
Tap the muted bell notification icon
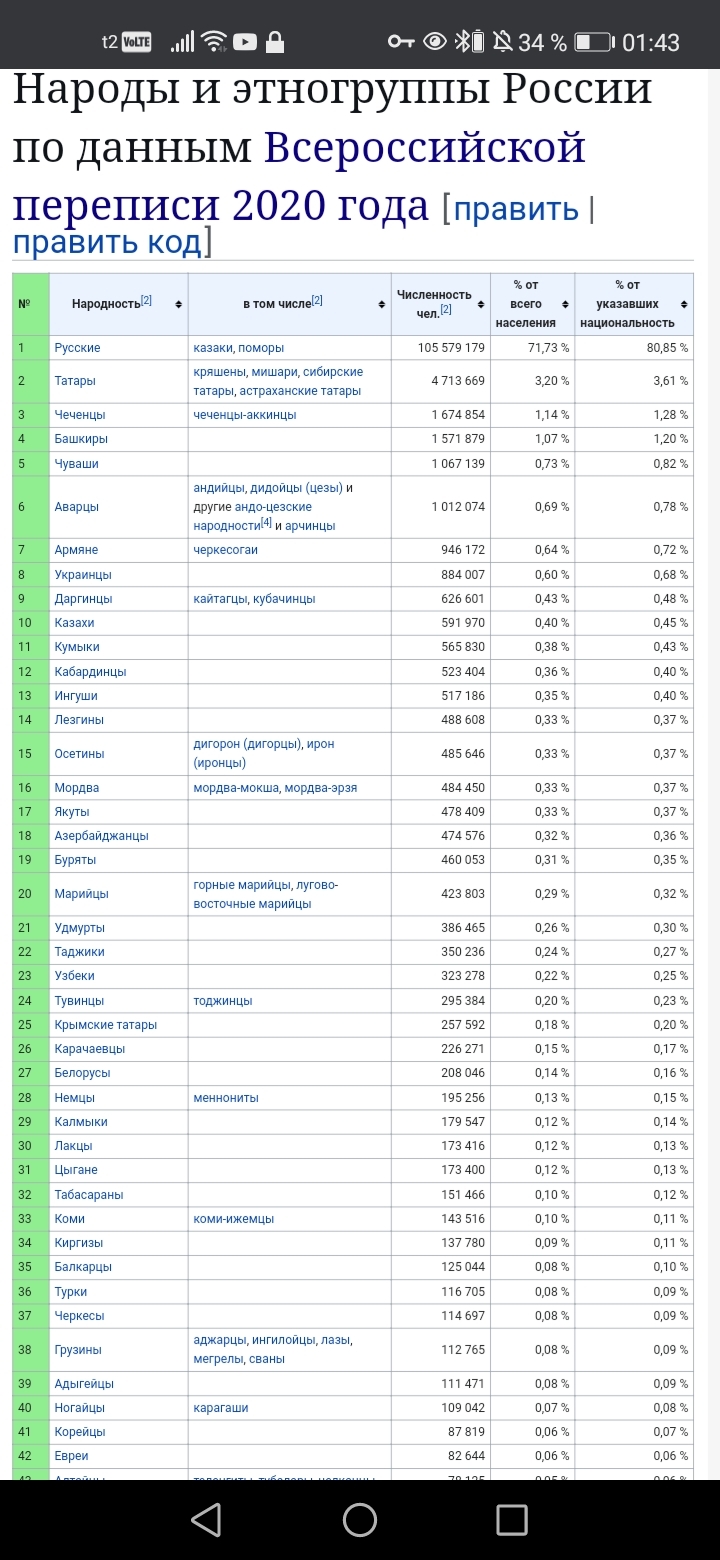click(502, 42)
